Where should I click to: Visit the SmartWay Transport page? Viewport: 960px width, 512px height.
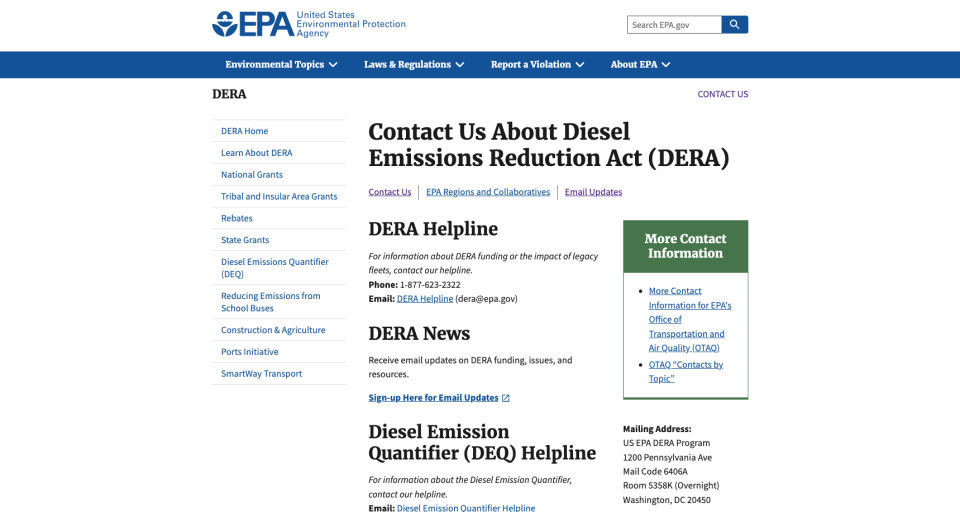pos(261,374)
